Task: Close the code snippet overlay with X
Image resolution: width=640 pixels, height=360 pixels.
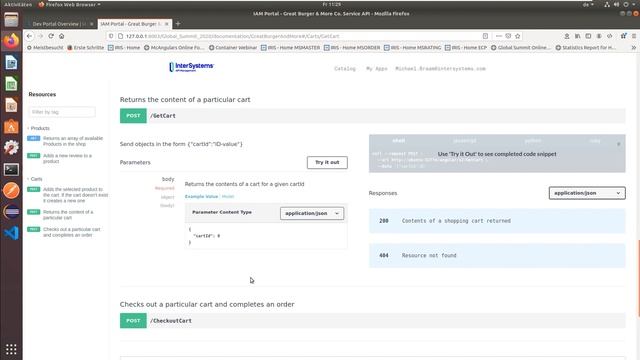Action: (618, 144)
